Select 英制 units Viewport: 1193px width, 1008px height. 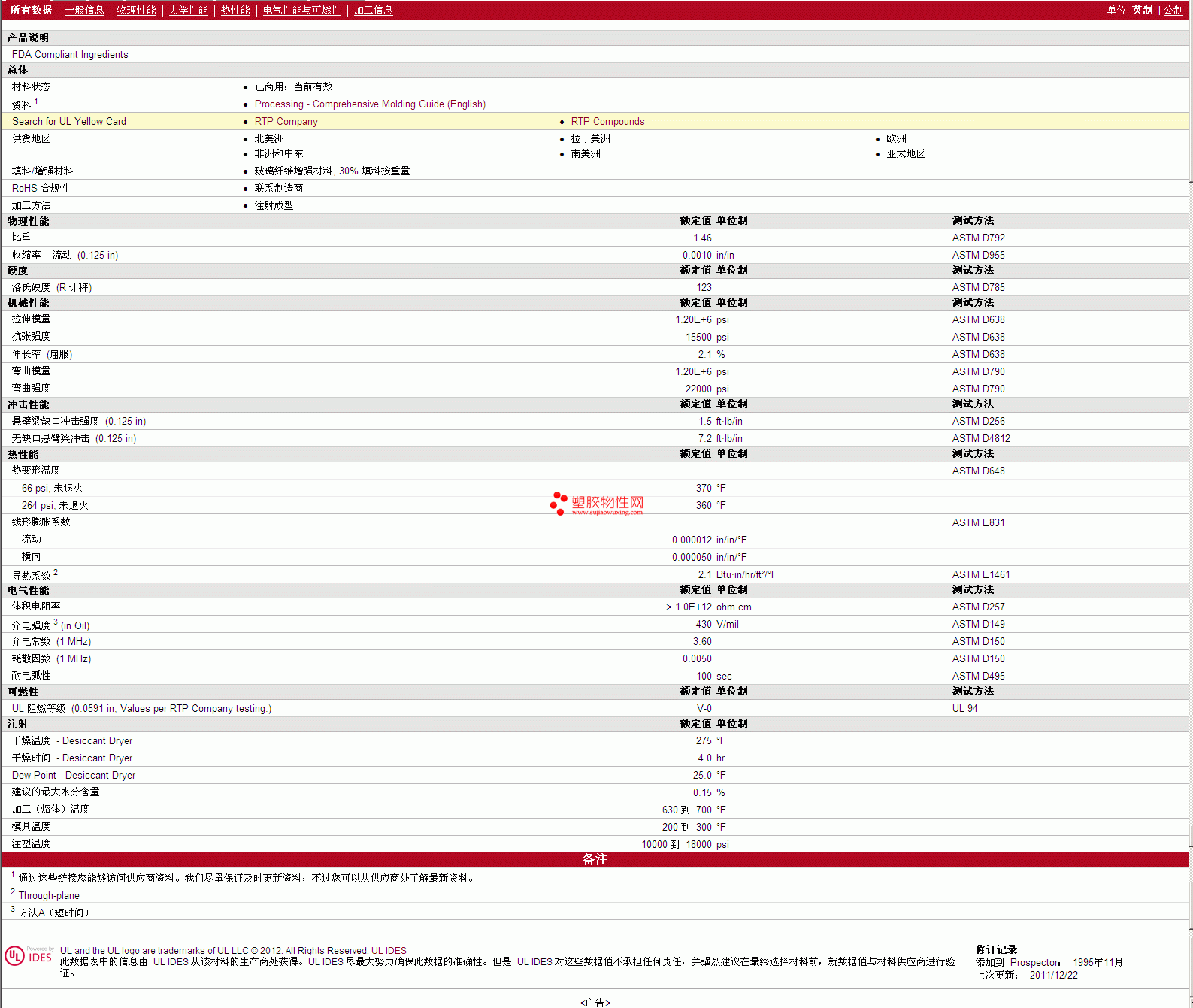point(1143,10)
